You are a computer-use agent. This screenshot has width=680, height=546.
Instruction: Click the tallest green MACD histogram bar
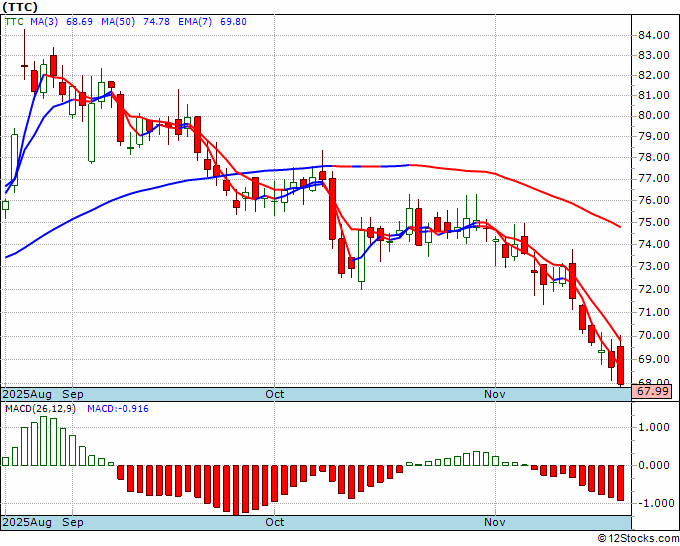pos(43,441)
